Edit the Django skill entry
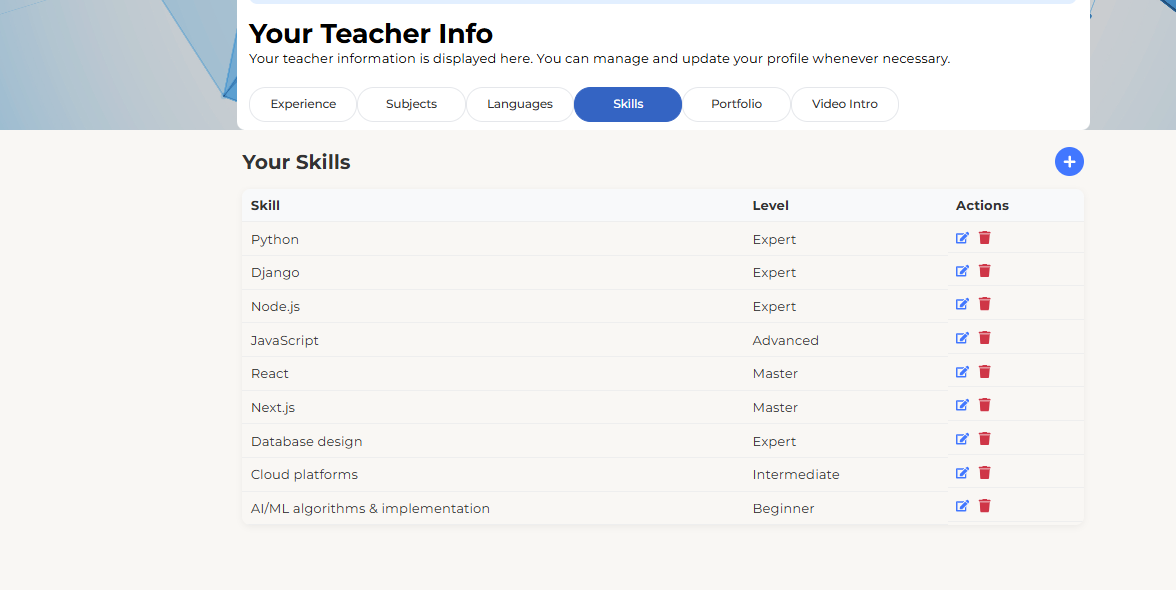The width and height of the screenshot is (1176, 590). coord(962,271)
